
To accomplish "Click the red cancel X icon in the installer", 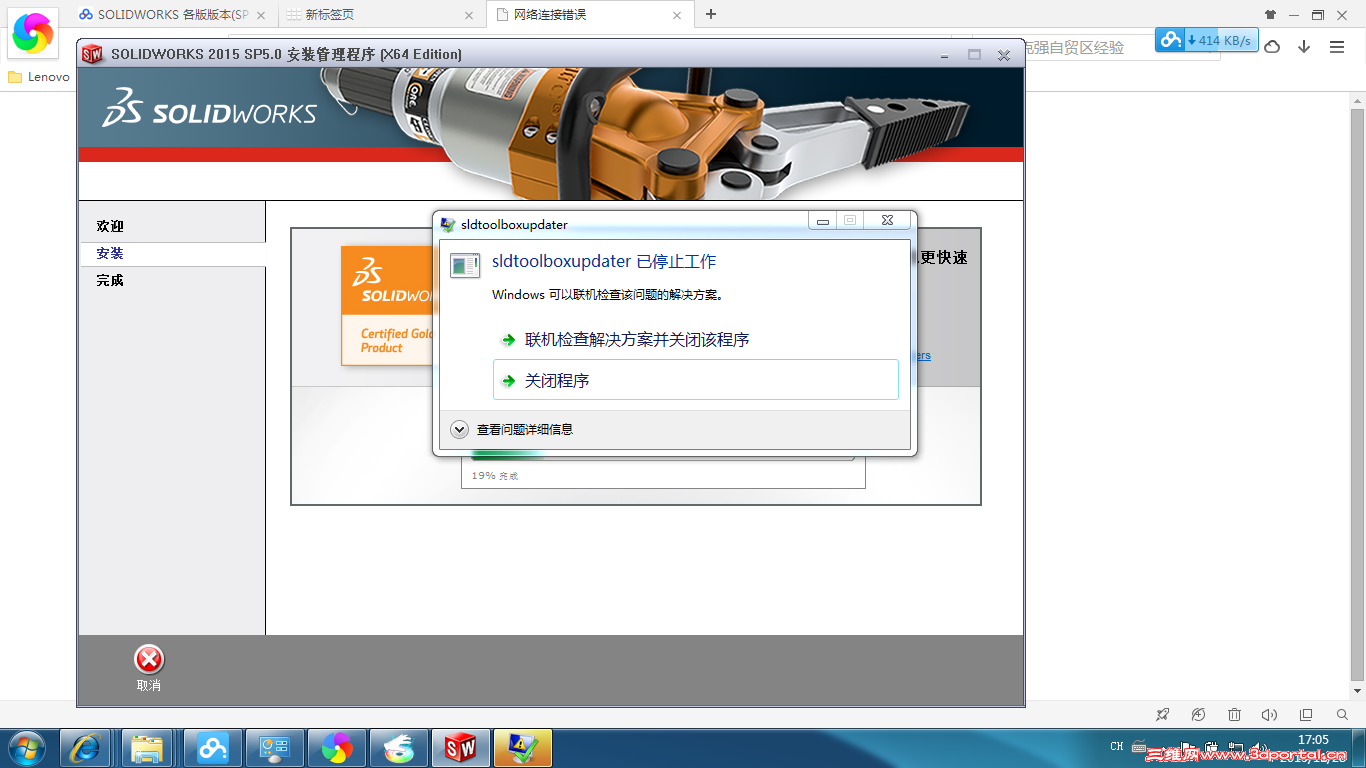I will pos(149,659).
